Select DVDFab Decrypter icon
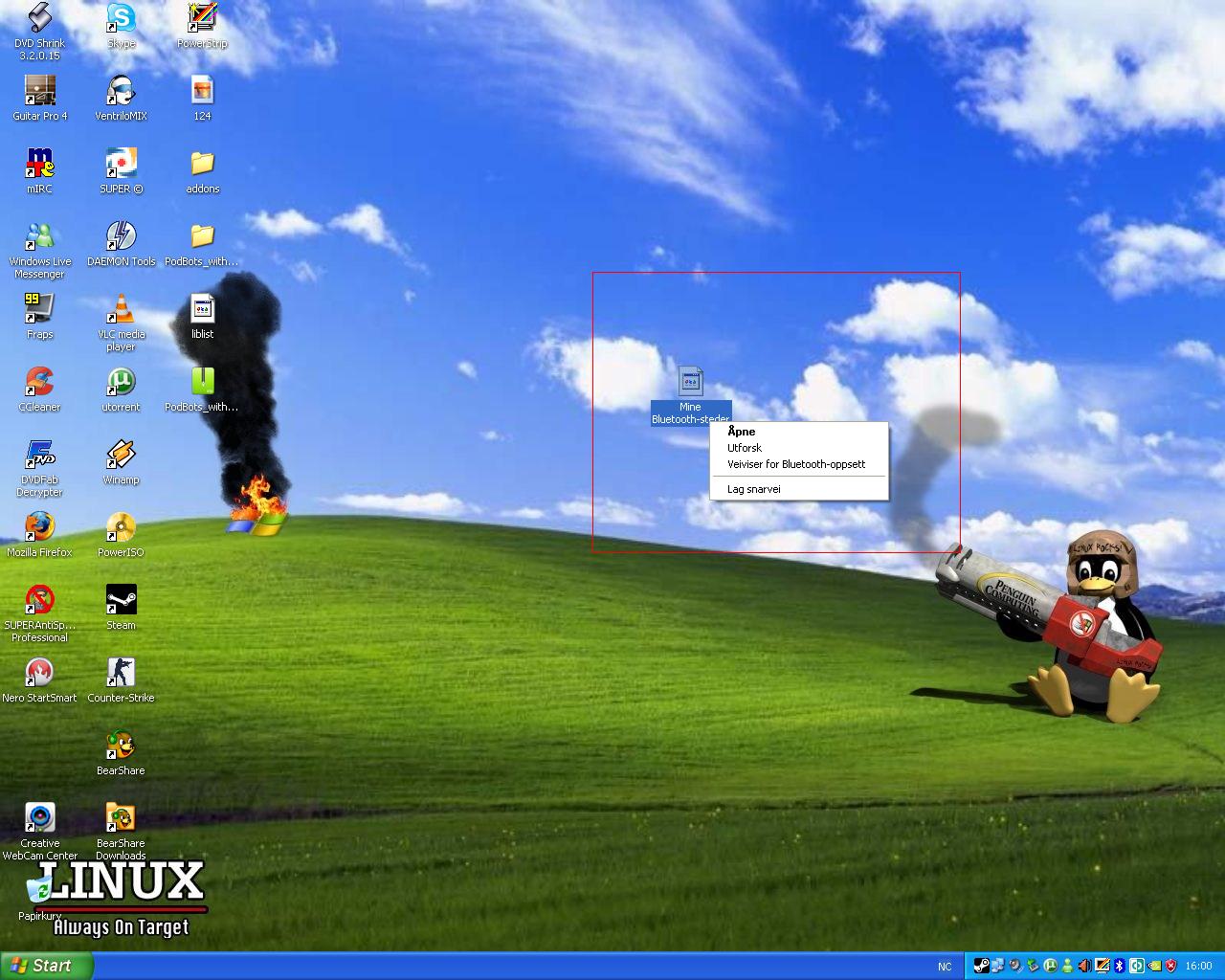 tap(39, 468)
